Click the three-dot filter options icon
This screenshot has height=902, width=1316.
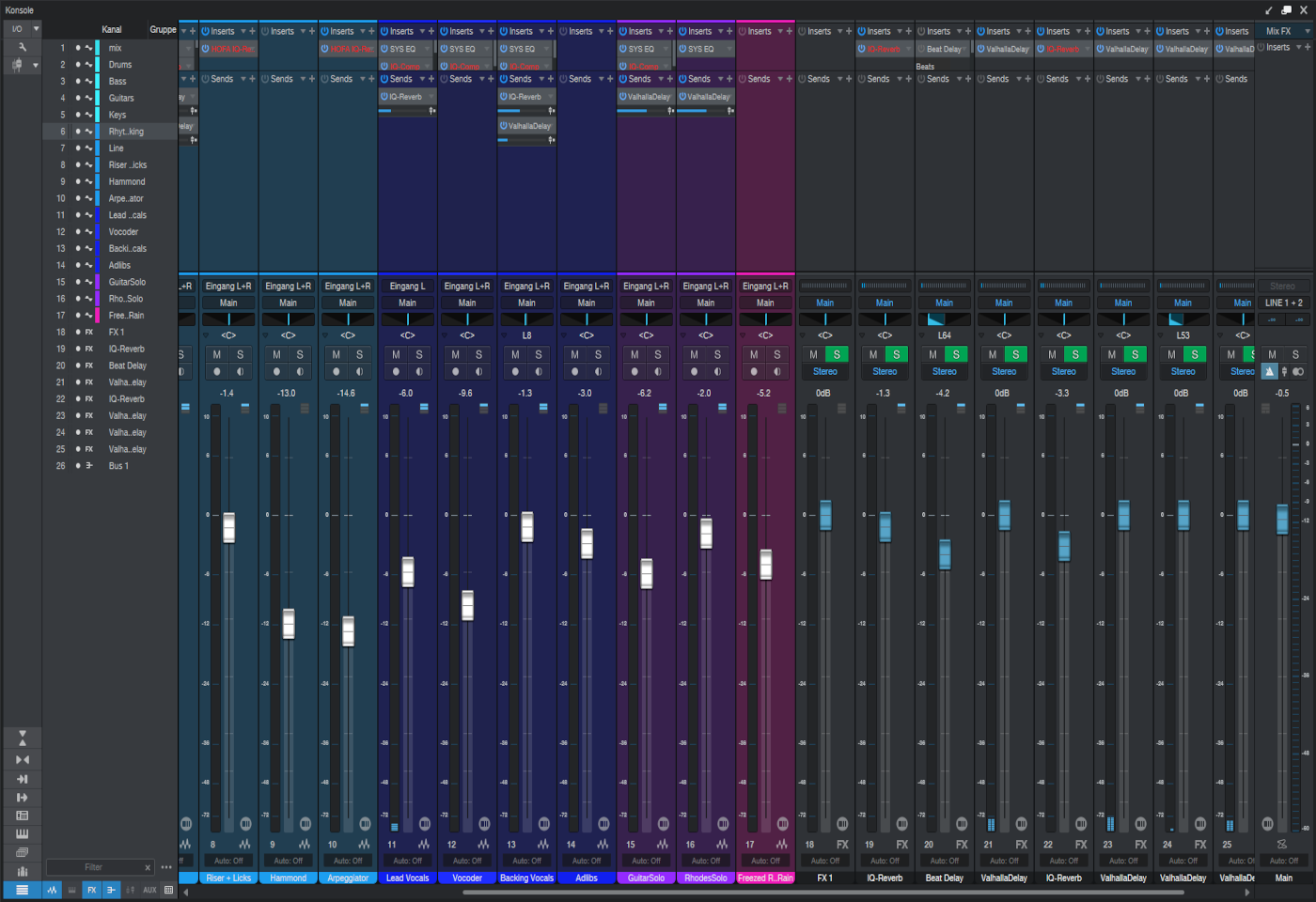(166, 867)
